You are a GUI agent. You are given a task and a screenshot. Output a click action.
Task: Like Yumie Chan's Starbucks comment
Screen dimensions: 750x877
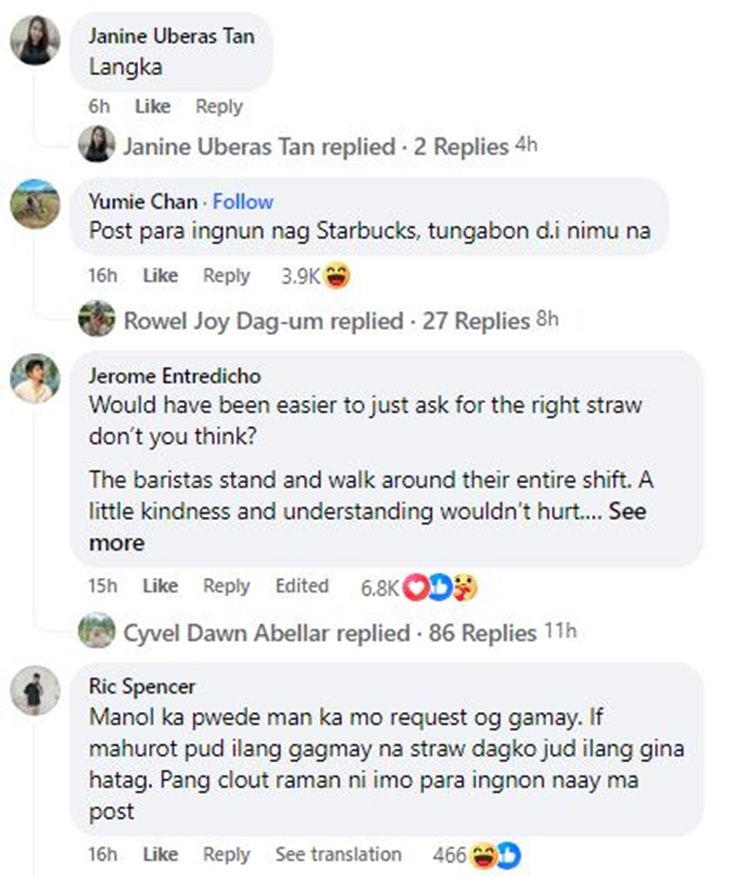pyautogui.click(x=160, y=275)
